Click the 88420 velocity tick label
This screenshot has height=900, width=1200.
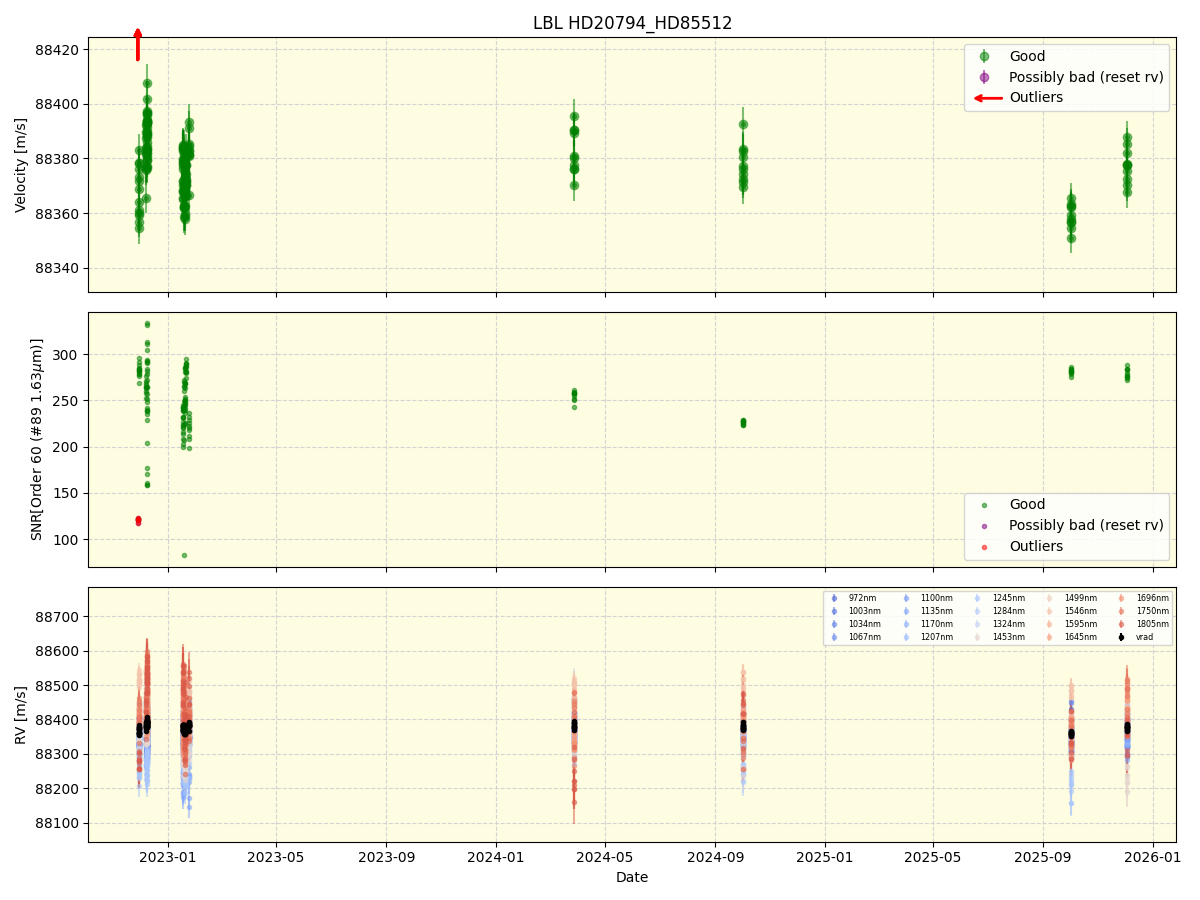tap(57, 50)
